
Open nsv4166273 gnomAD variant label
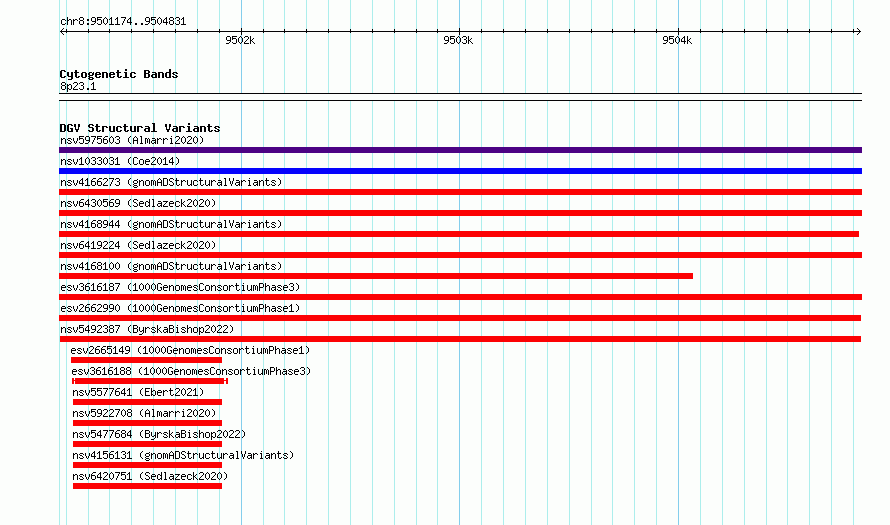pyautogui.click(x=171, y=182)
